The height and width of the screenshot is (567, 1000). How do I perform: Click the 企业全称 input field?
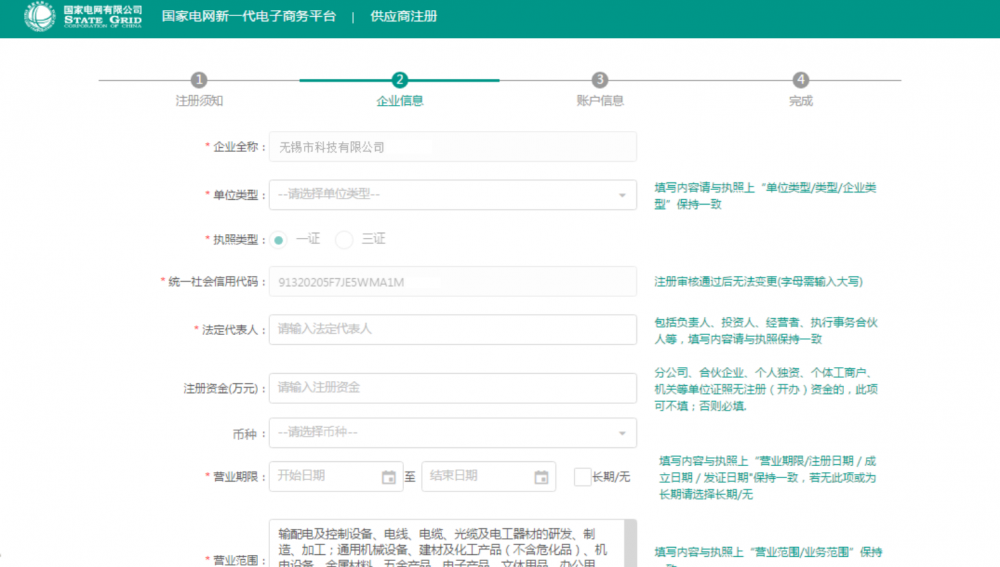tap(453, 147)
